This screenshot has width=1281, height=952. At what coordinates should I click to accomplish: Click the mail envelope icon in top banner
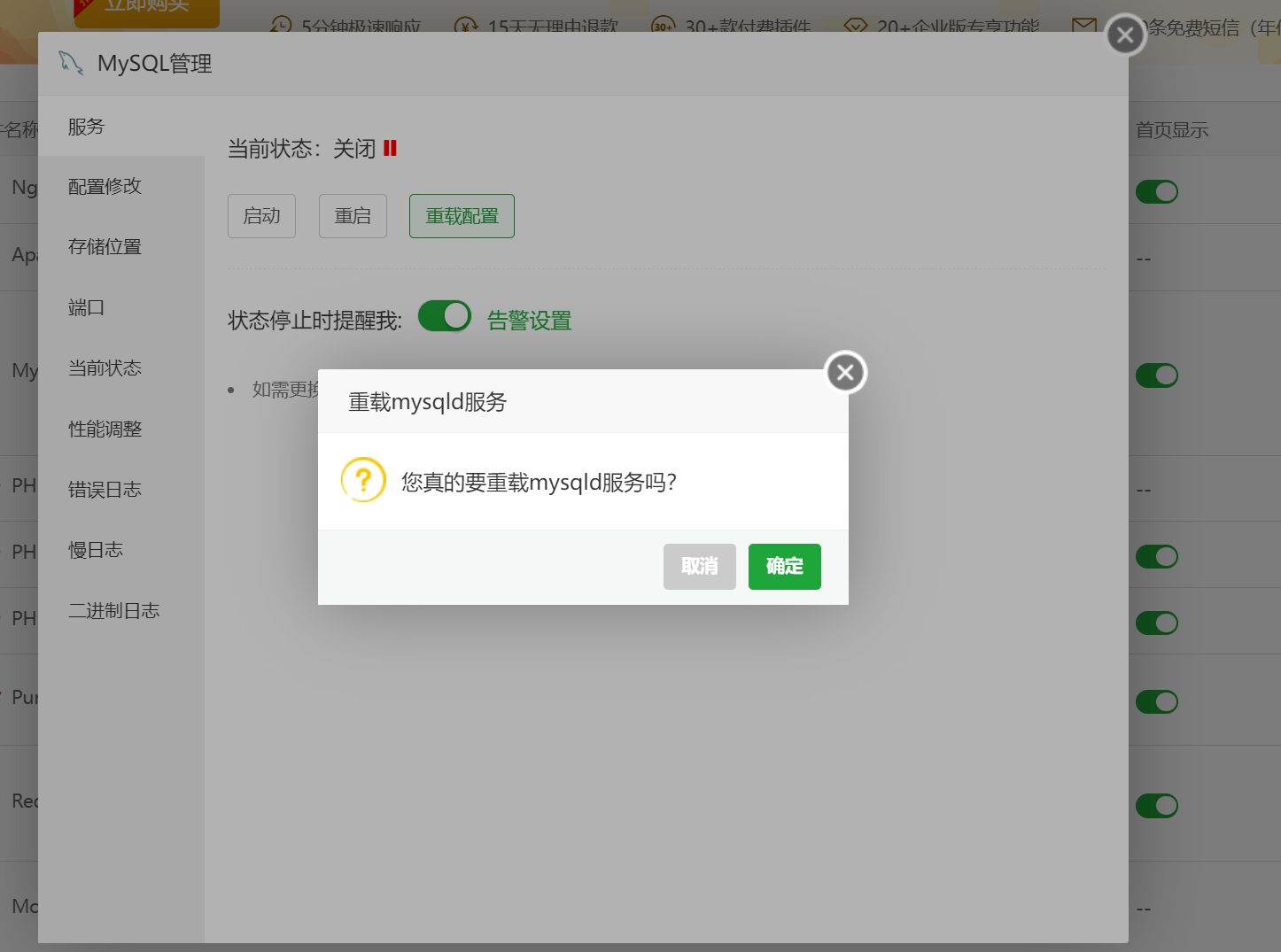(x=1083, y=25)
